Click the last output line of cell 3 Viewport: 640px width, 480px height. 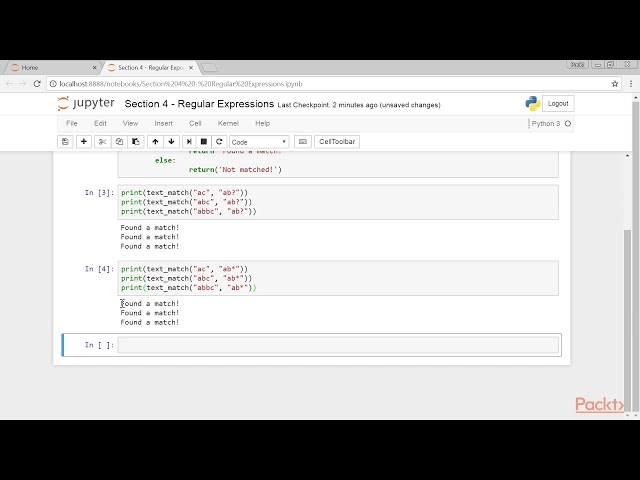150,247
